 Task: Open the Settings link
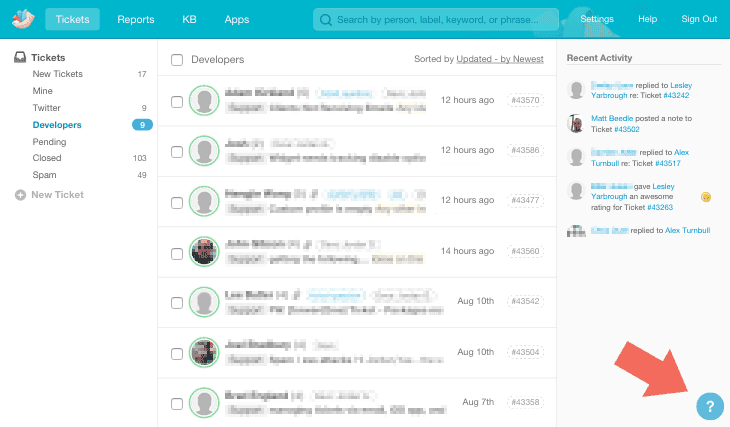[597, 19]
